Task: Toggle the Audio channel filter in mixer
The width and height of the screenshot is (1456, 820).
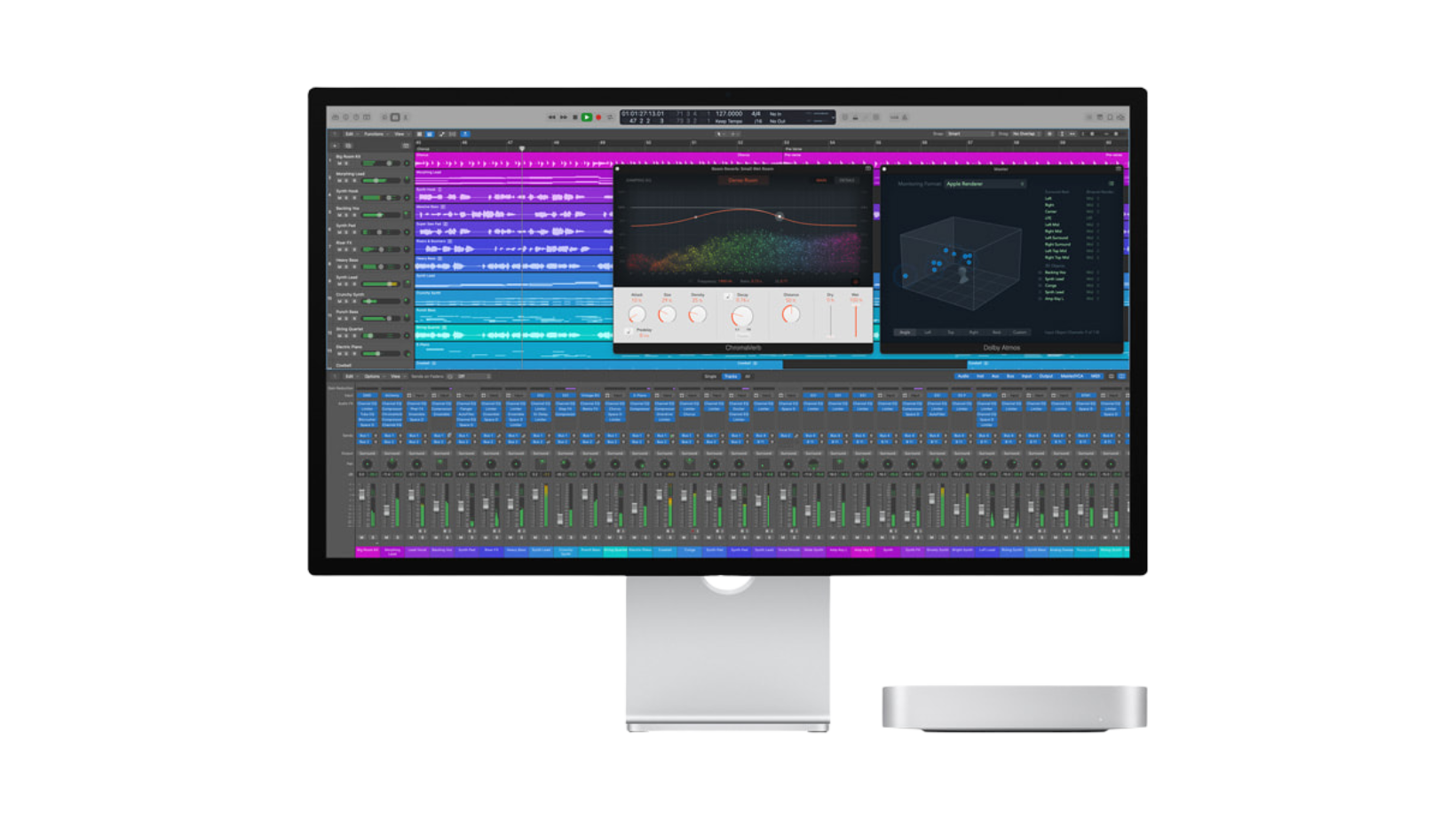Action: (x=963, y=376)
